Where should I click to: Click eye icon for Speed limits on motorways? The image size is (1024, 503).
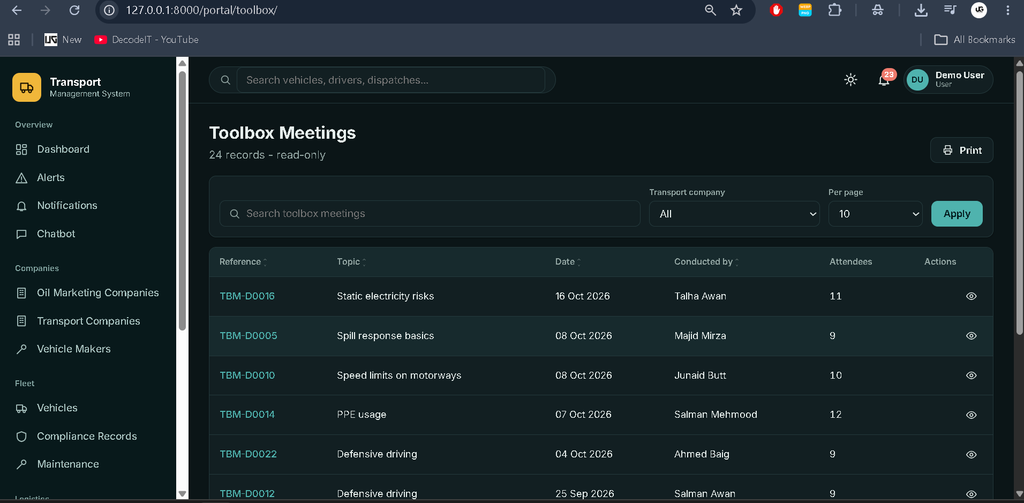pyautogui.click(x=971, y=376)
